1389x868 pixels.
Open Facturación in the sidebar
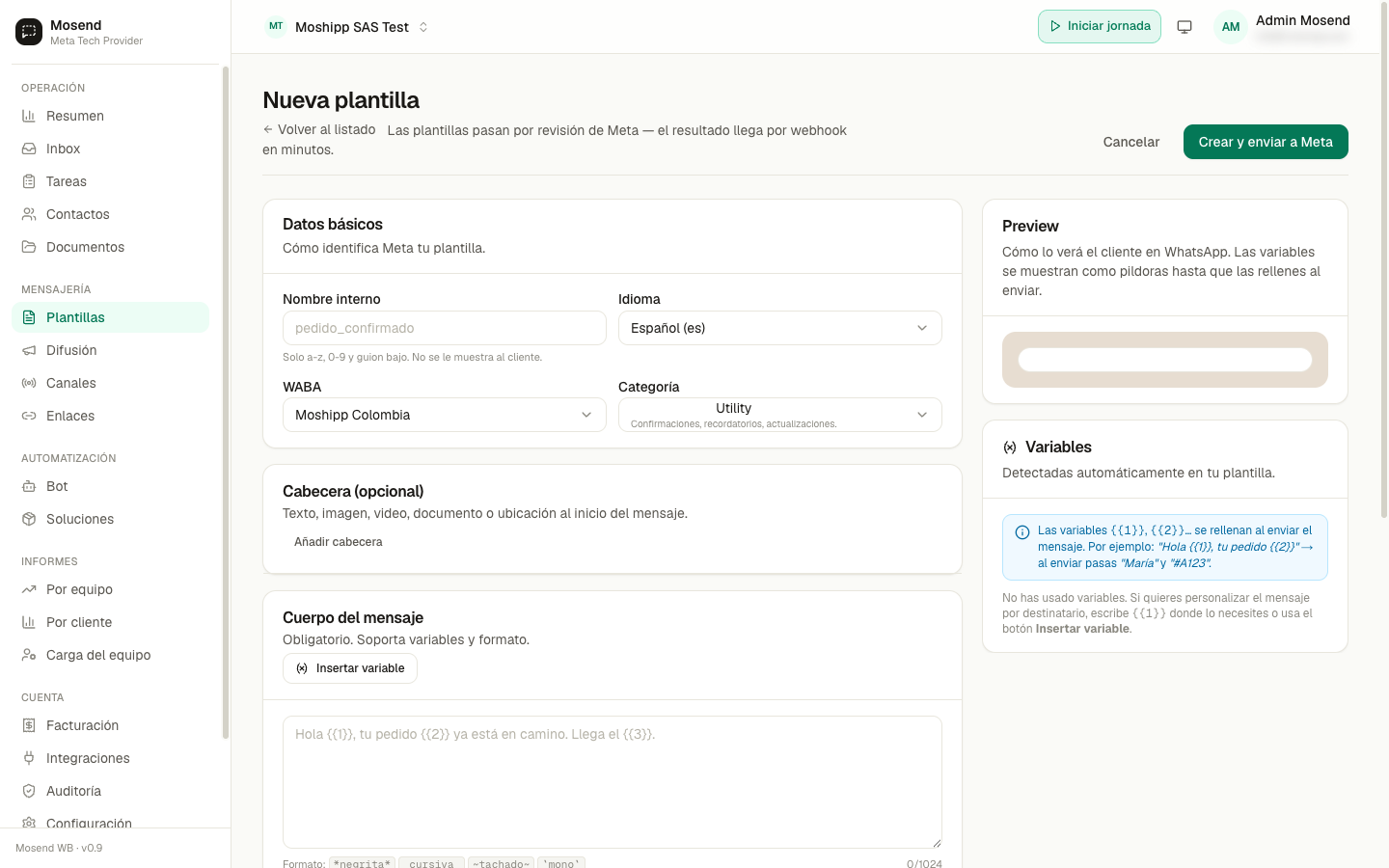pyautogui.click(x=110, y=725)
